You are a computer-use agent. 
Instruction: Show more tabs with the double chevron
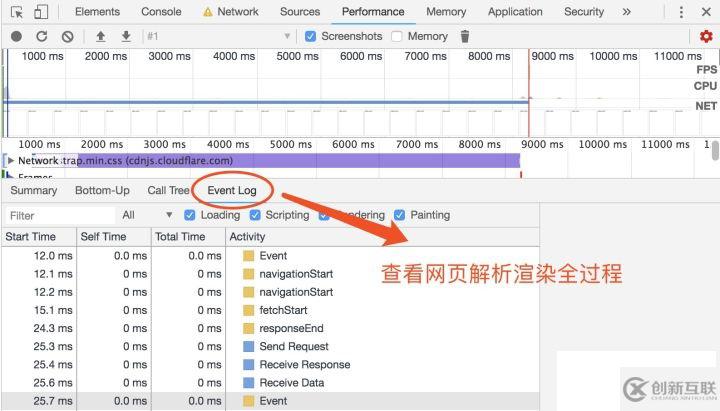(x=626, y=12)
